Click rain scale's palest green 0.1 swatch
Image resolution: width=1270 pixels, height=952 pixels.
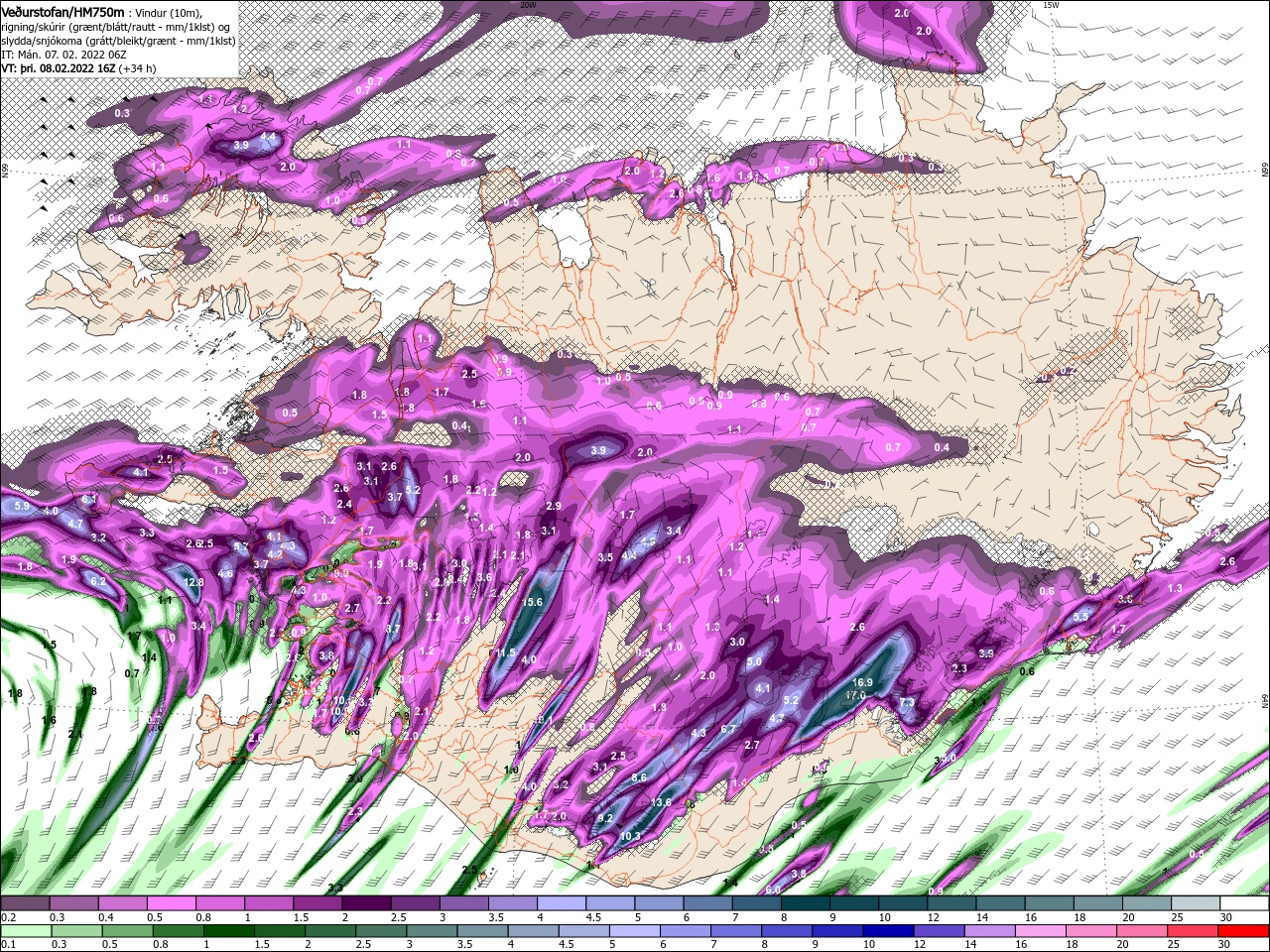(x=27, y=931)
